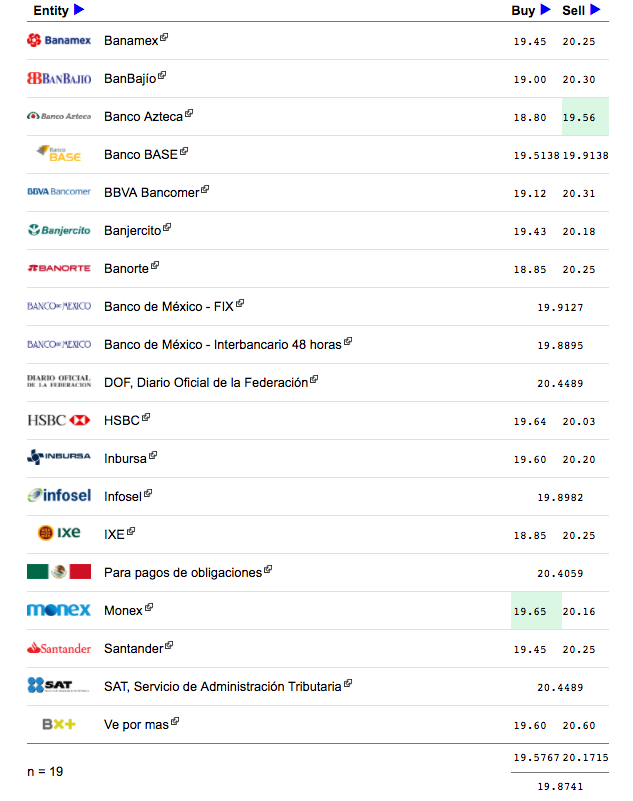Click the highlighted Monex buy rate
Image resolution: width=633 pixels, height=801 pixels.
coord(530,611)
